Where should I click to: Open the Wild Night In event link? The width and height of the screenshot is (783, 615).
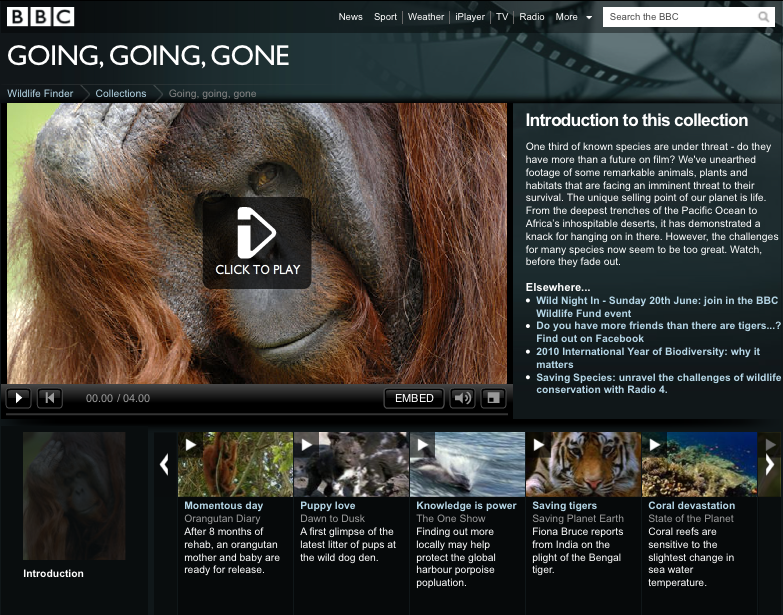click(x=657, y=307)
